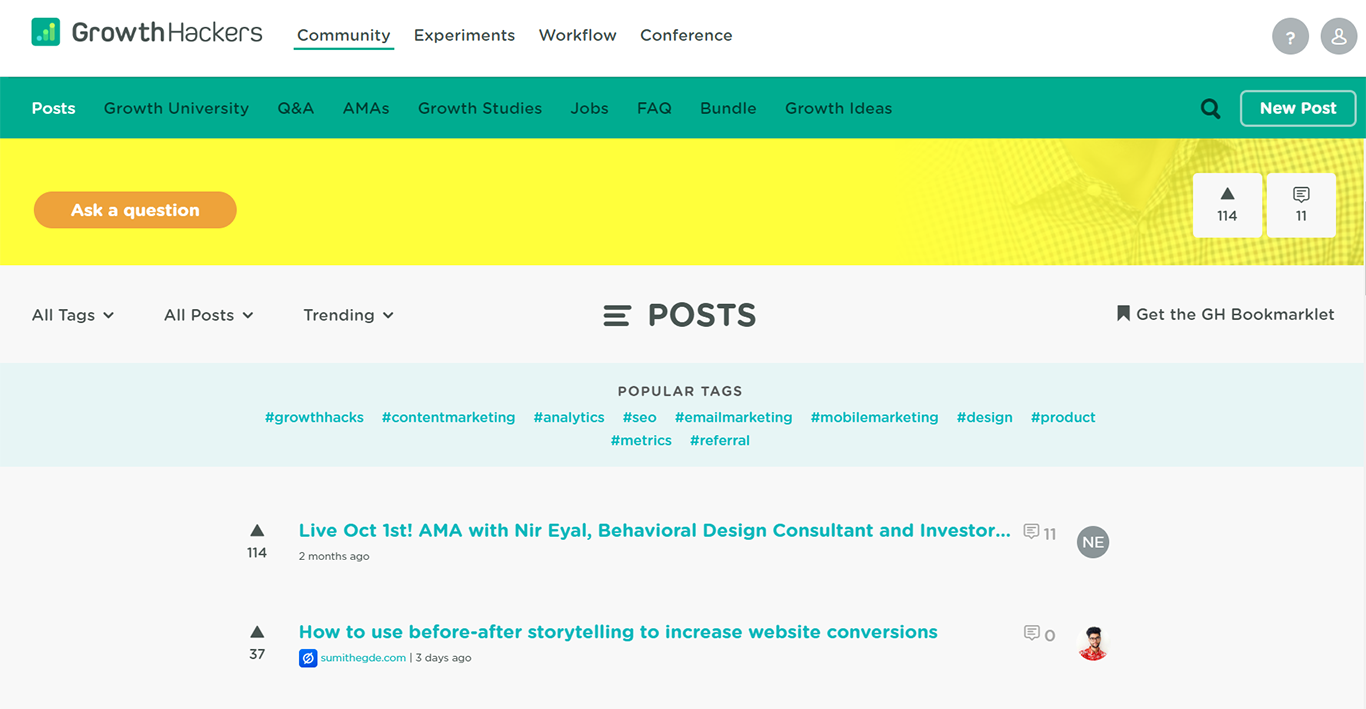Filter by #mobilemarketing tag
The image size is (1366, 709).
click(x=874, y=417)
